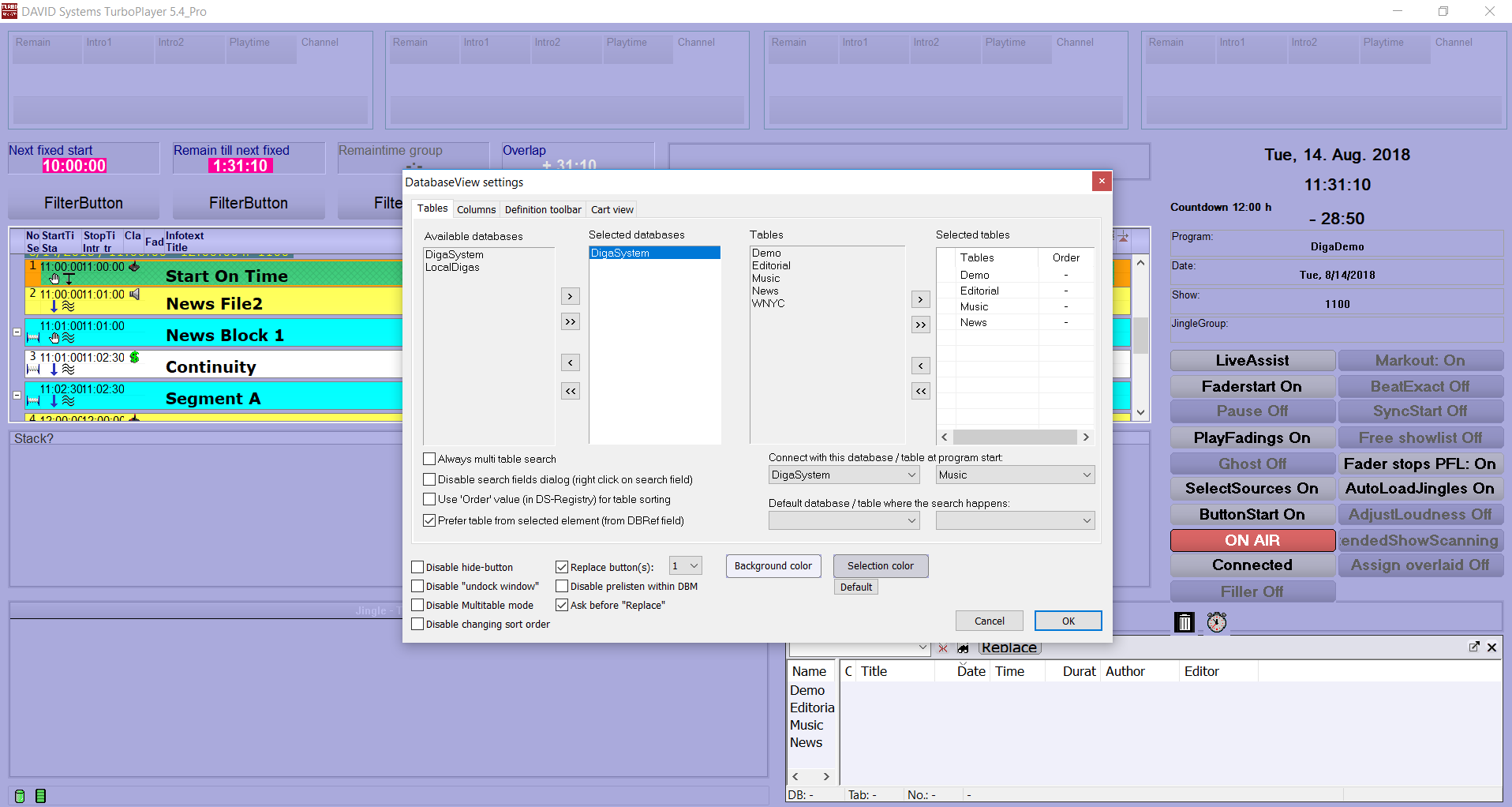Enable Always multi table search
Screen dimensions: 1512x807
click(x=430, y=459)
